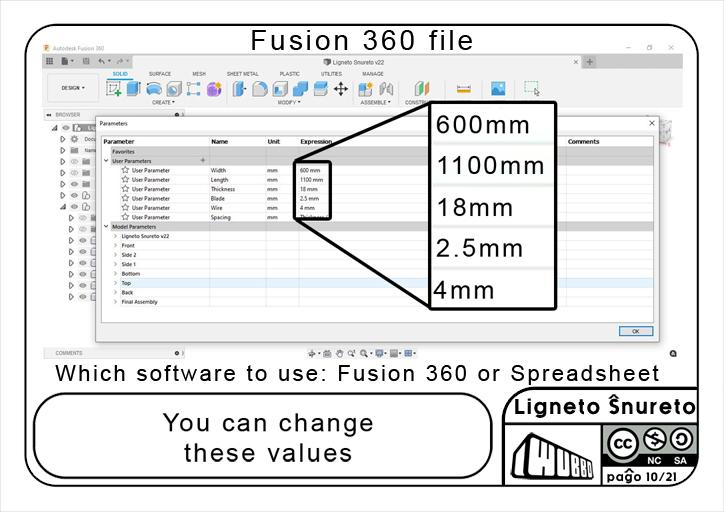Switch to the Plastic tab

coord(290,74)
